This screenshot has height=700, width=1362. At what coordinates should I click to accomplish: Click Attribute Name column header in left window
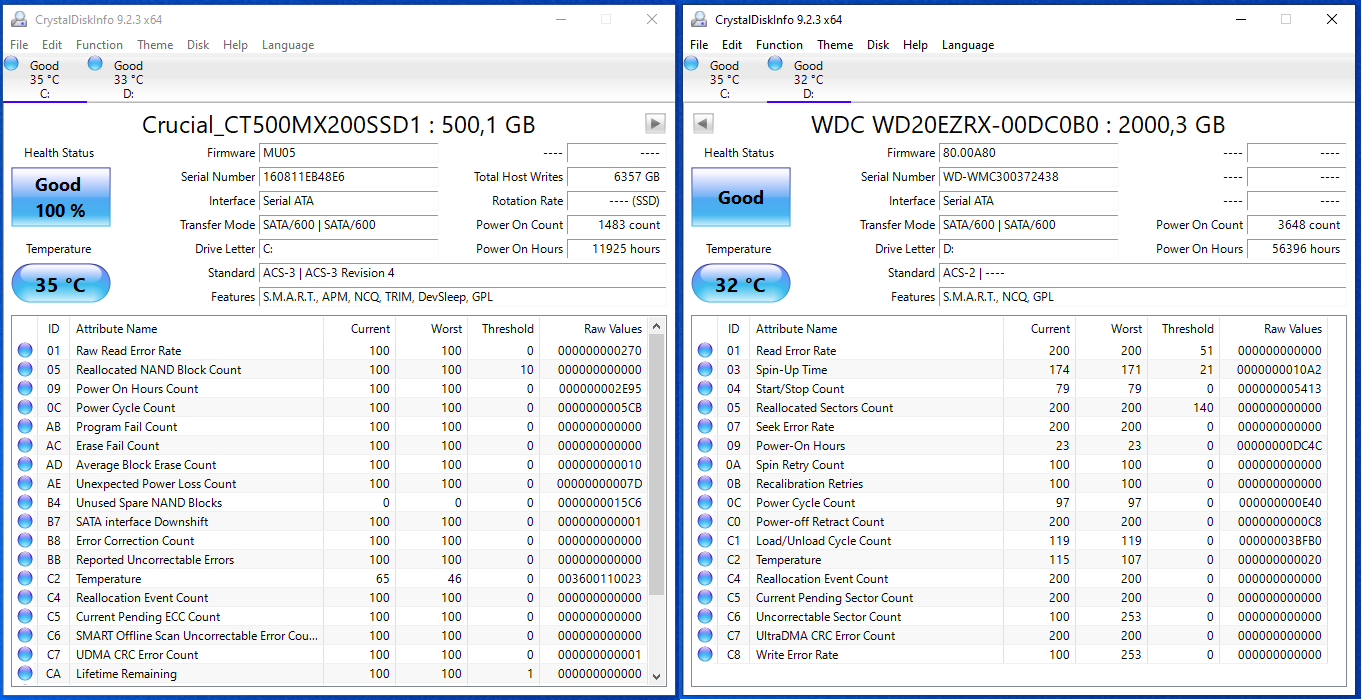(x=197, y=329)
